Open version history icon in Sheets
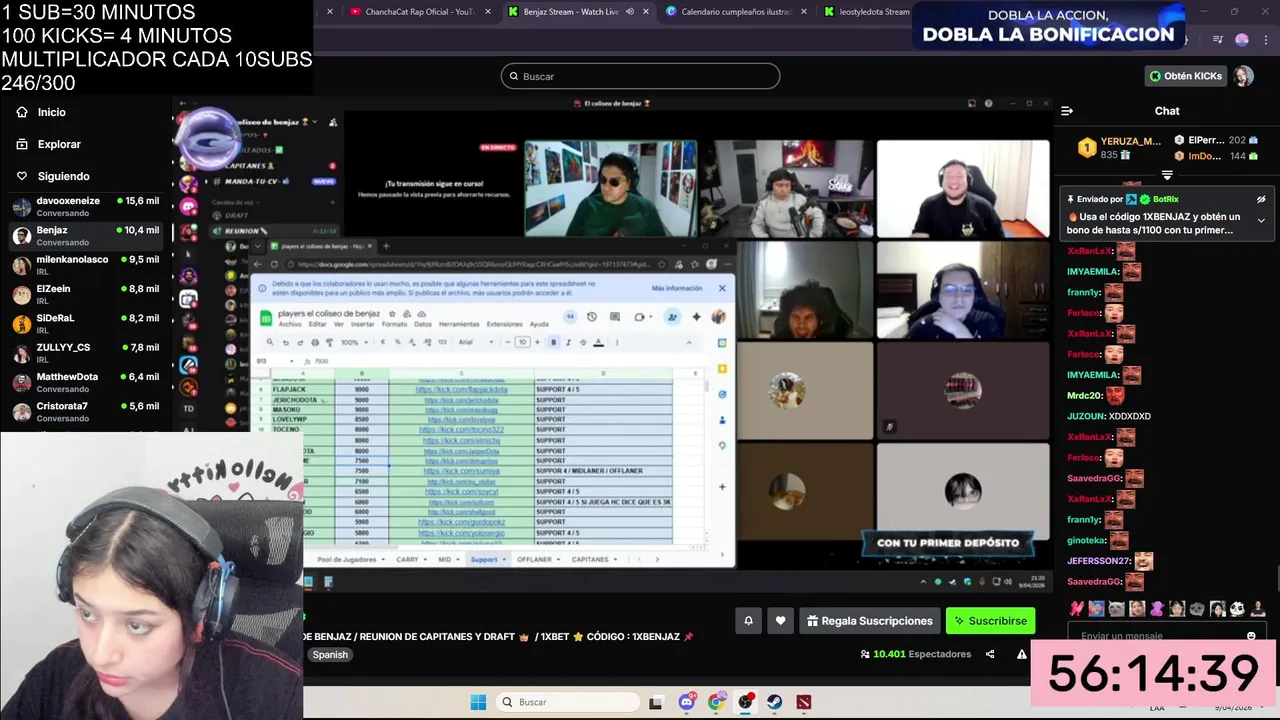Screen dimensions: 1280x720 pyautogui.click(x=592, y=317)
